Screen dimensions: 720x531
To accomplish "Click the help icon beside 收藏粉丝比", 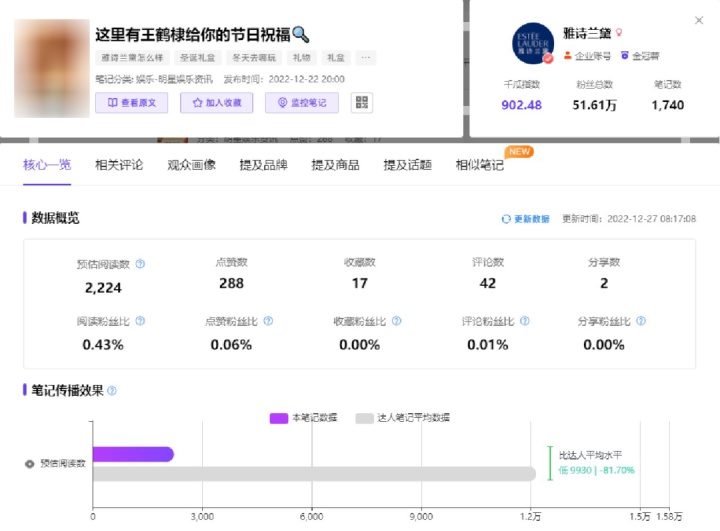I will (397, 321).
